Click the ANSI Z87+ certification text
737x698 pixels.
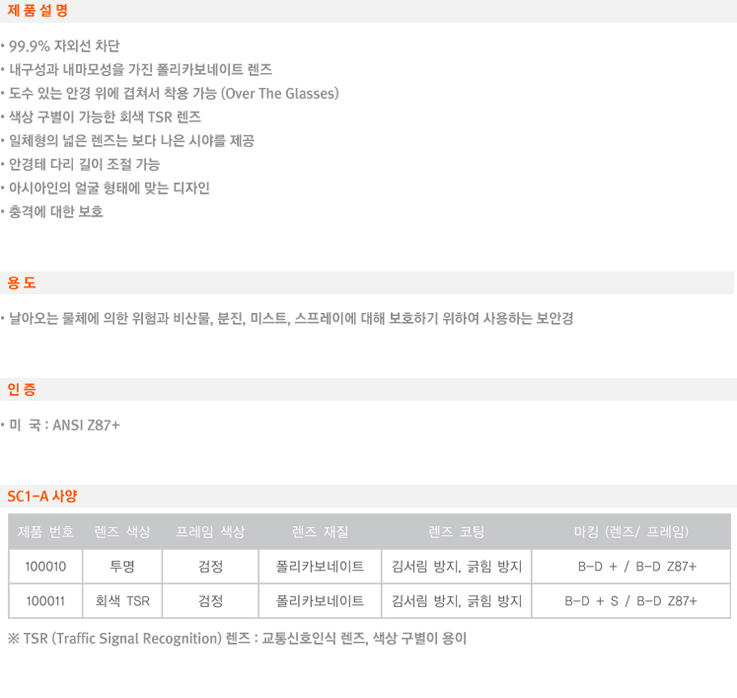pos(86,425)
